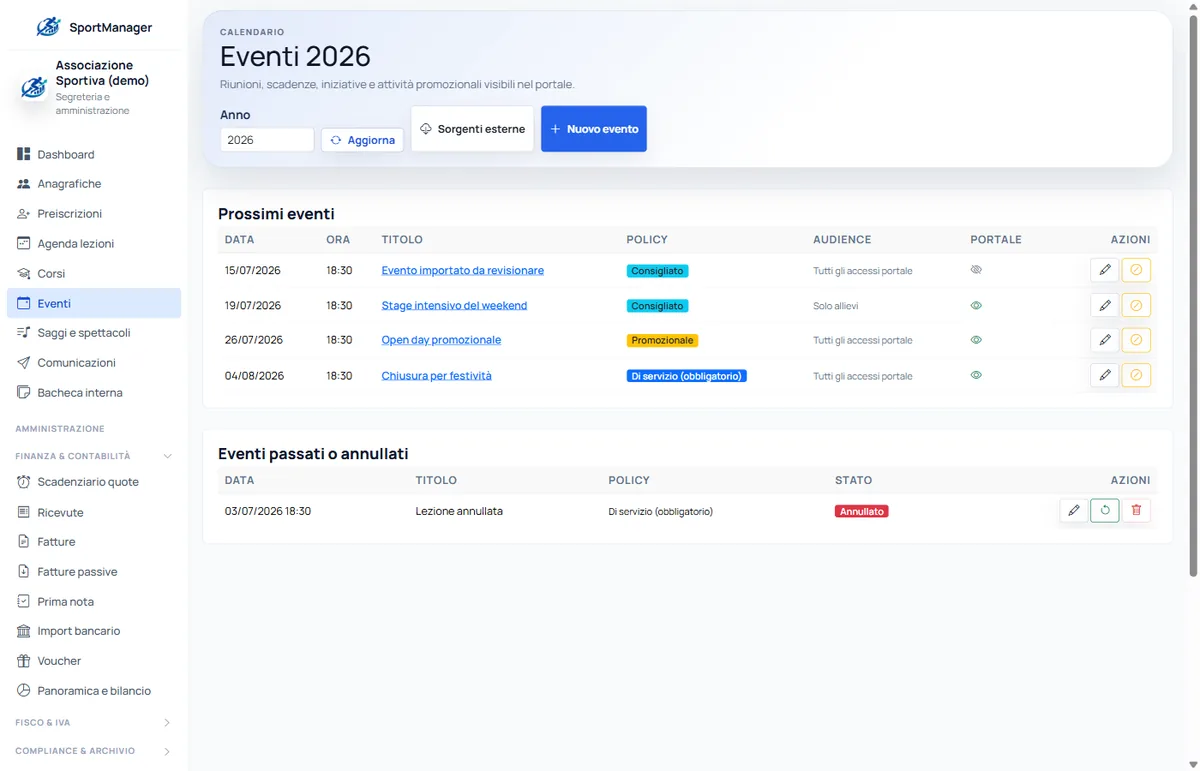Open Panoramica e bilancio
This screenshot has height=771, width=1200.
[94, 691]
